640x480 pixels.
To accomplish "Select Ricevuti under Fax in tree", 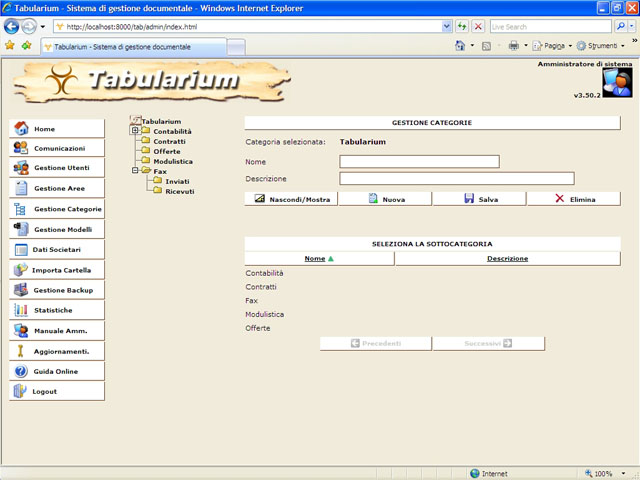I will click(180, 191).
